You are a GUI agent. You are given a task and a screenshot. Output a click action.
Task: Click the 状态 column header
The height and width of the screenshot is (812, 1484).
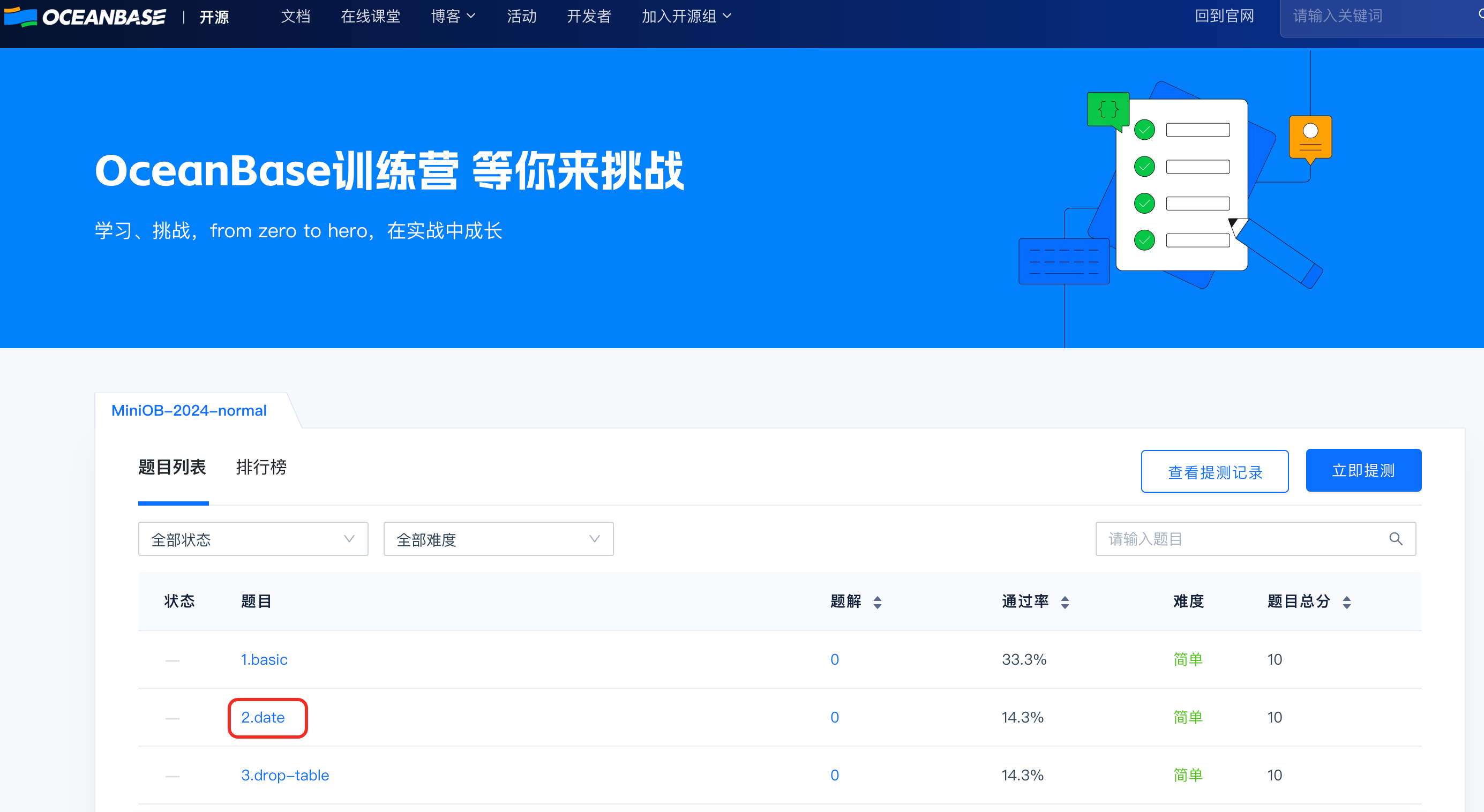tap(179, 601)
